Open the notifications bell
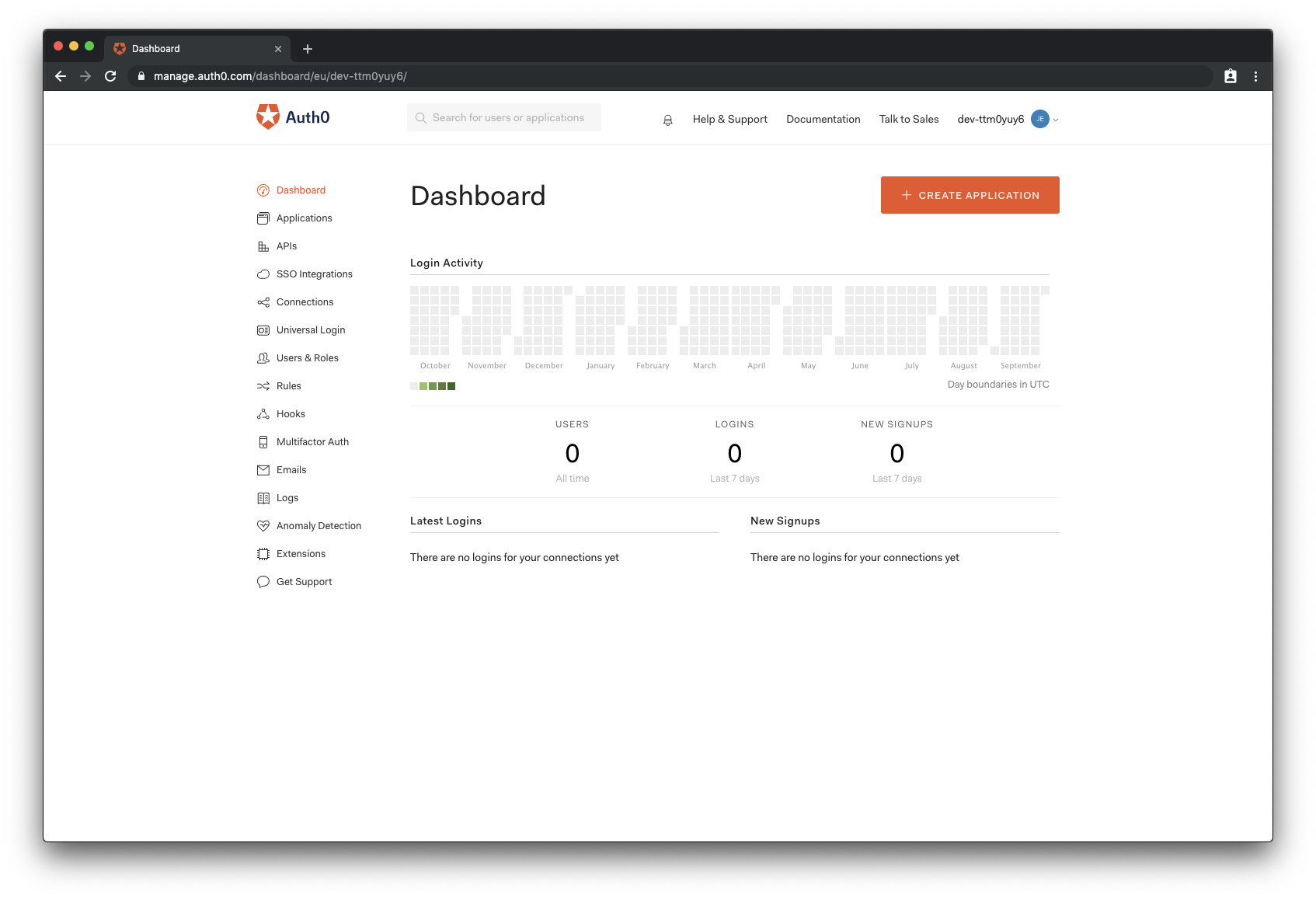This screenshot has height=899, width=1316. tap(667, 119)
